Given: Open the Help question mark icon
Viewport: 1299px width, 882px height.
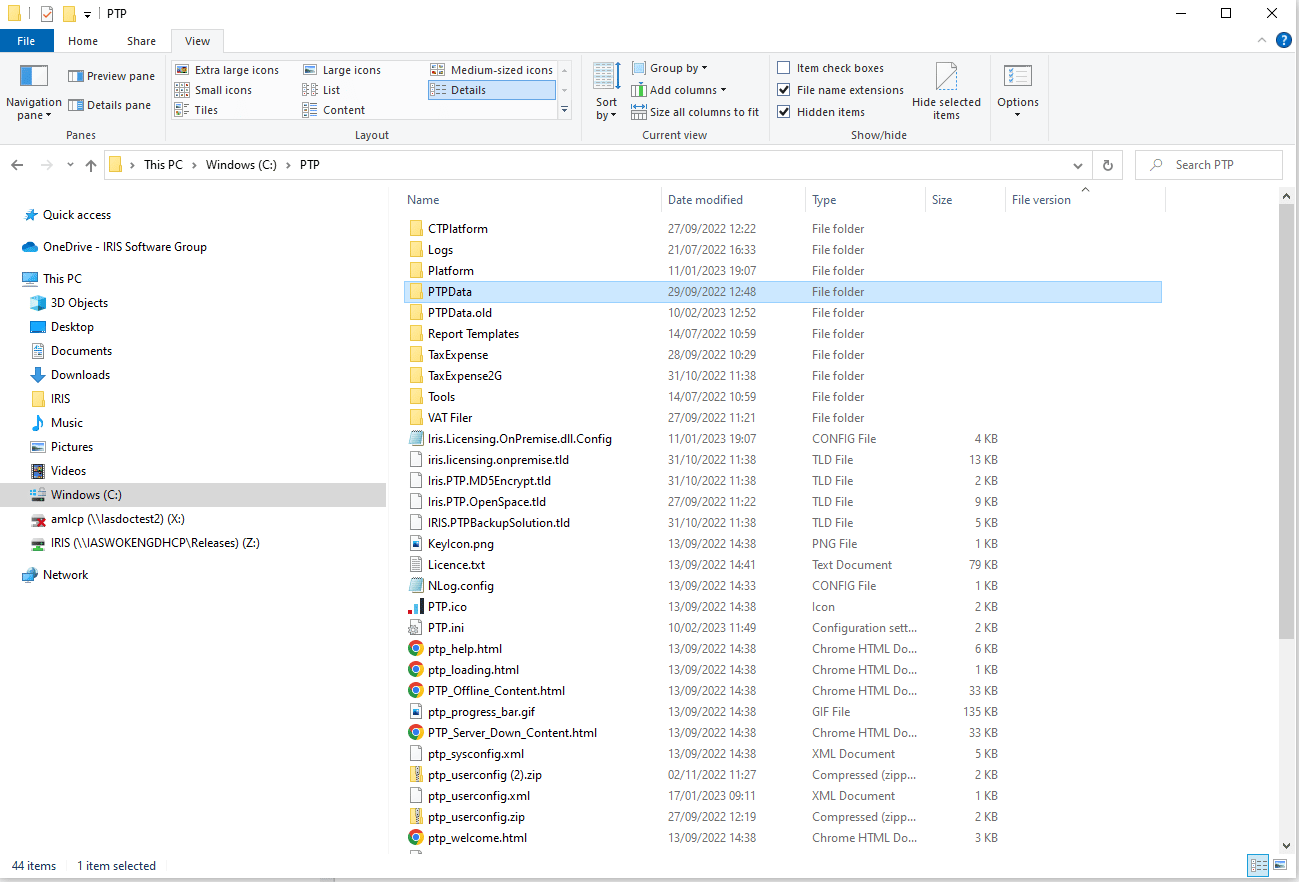Looking at the screenshot, I should coord(1283,41).
